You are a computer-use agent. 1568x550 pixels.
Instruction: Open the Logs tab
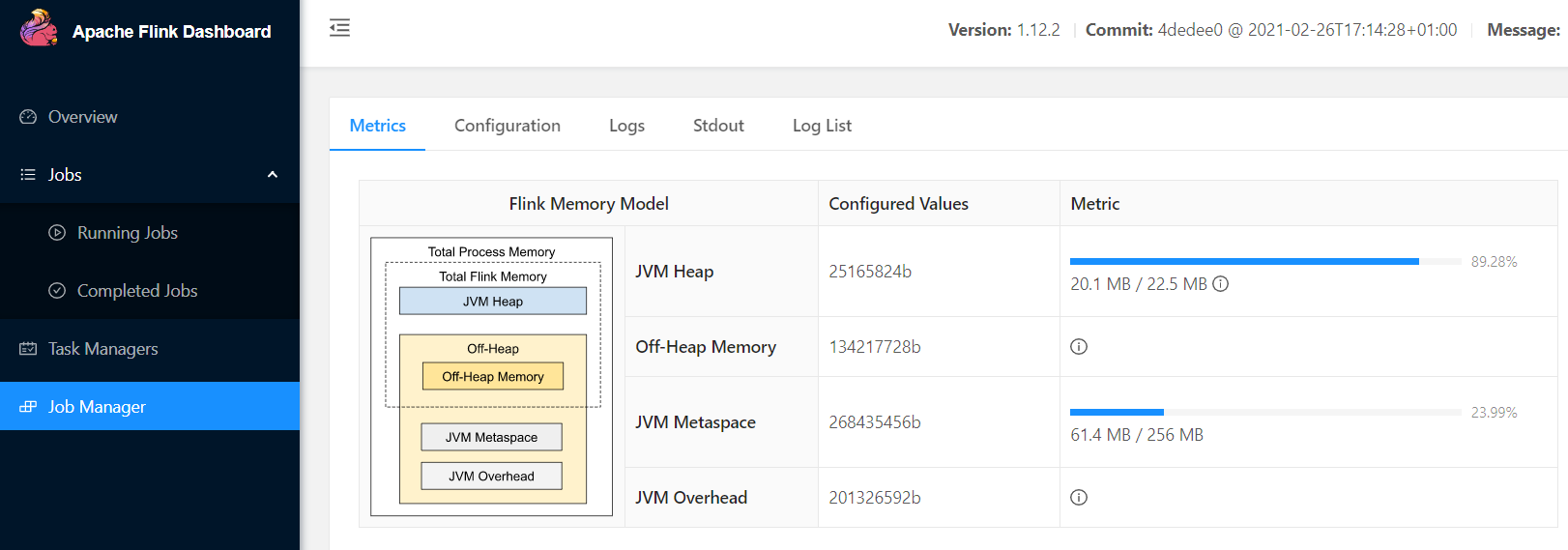coord(626,126)
